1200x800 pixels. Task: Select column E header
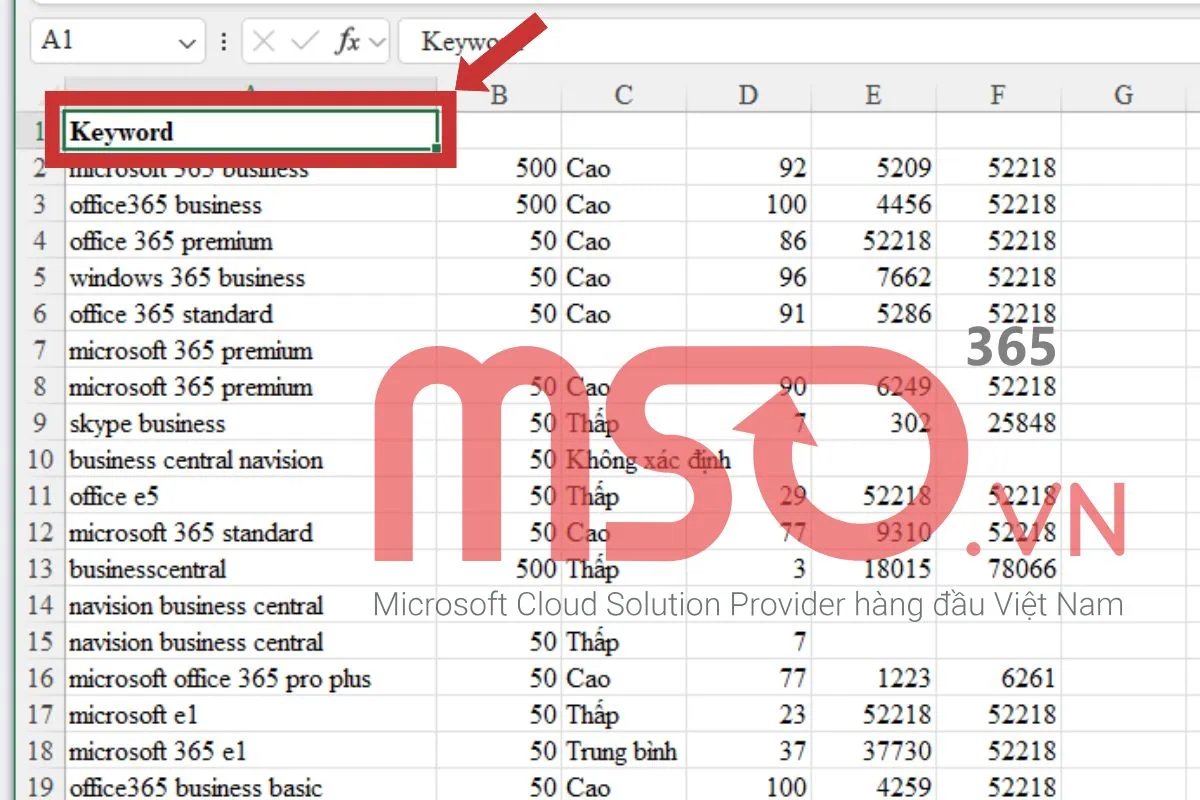(x=873, y=95)
